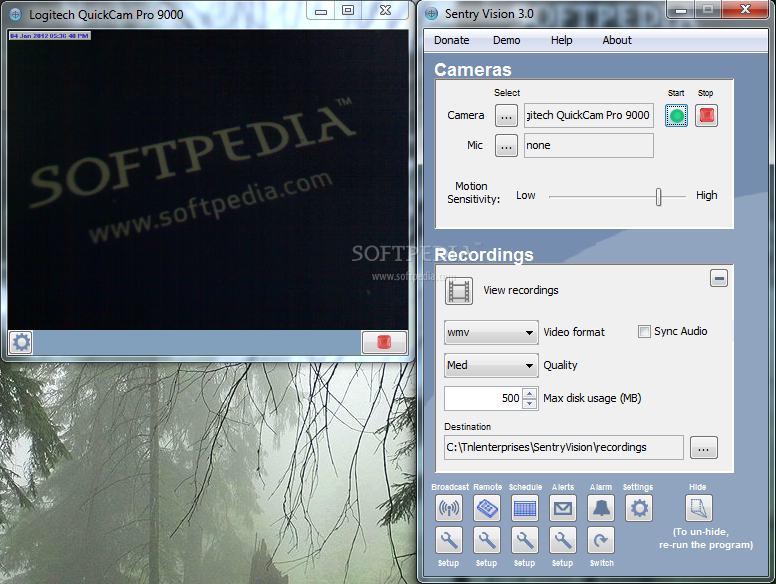Activate the Alarm bell icon
Screen dimensions: 776x584
click(601, 508)
